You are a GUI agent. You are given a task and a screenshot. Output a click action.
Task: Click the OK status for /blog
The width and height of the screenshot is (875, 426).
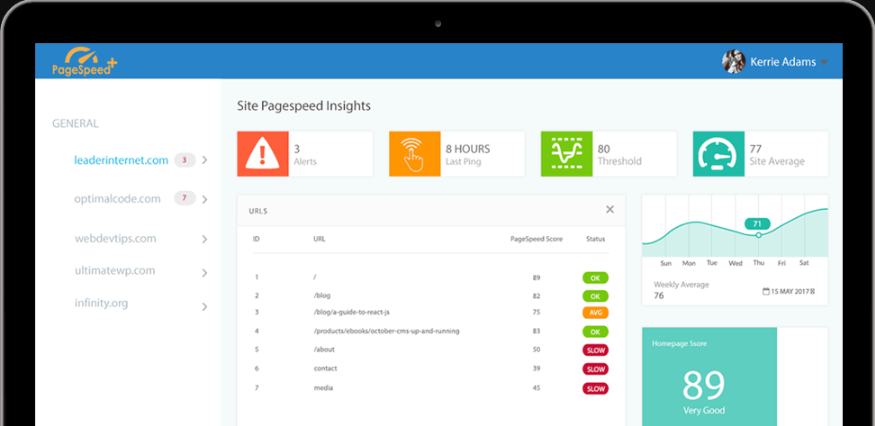point(595,296)
